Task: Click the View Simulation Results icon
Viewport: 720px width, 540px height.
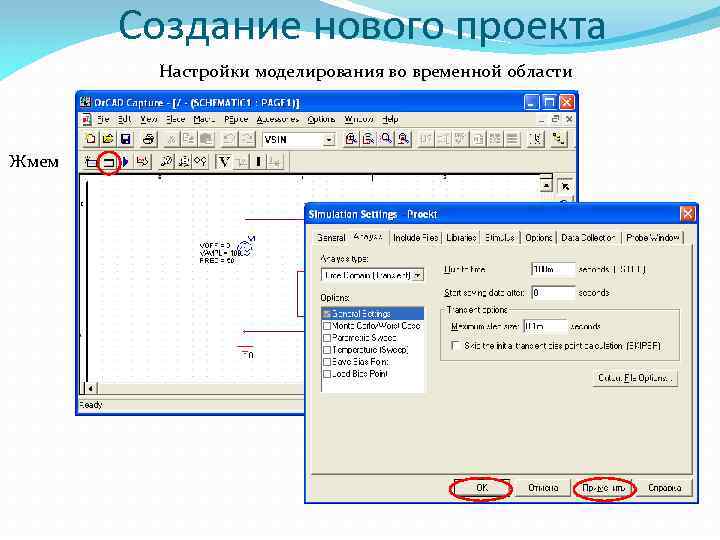Action: pos(143,162)
